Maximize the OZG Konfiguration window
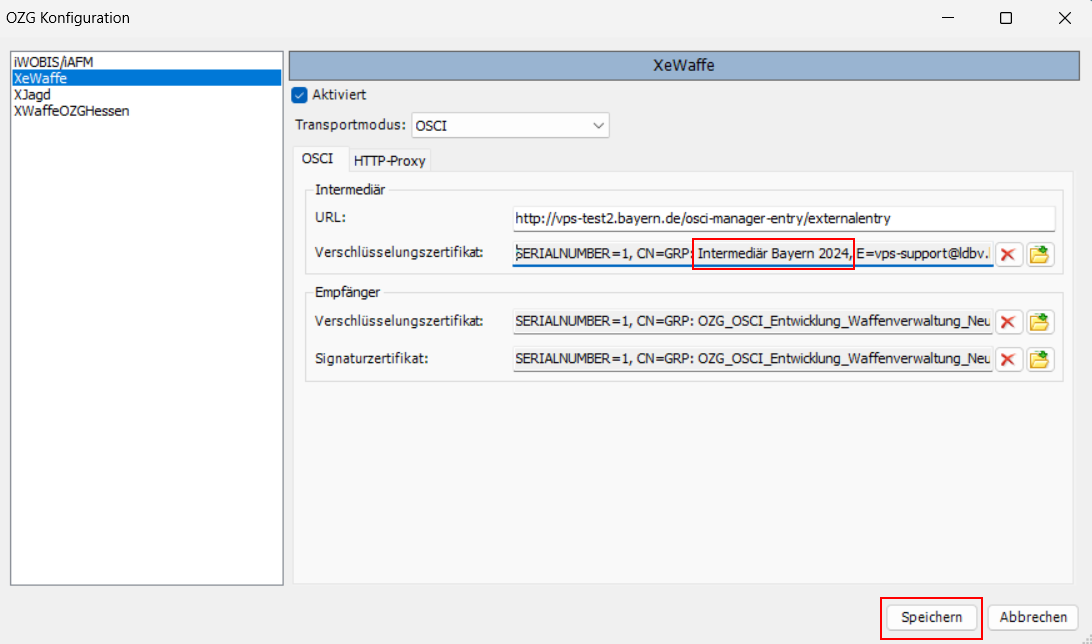The width and height of the screenshot is (1092, 644). pyautogui.click(x=1006, y=18)
